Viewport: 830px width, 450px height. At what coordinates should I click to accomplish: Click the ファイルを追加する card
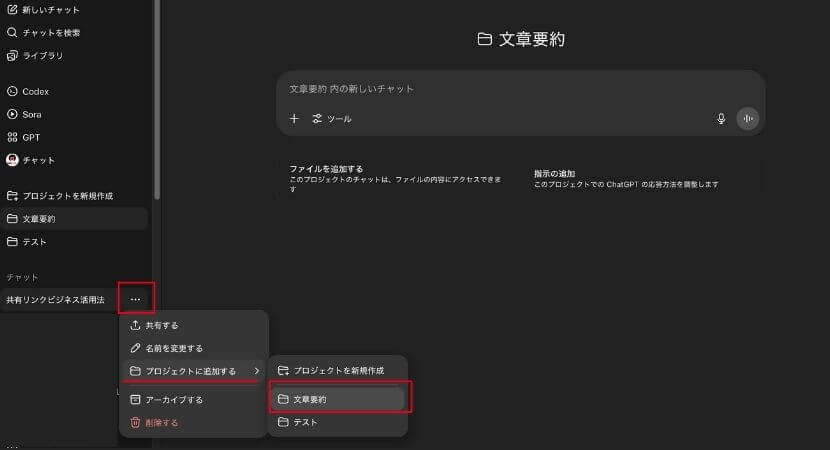coord(396,179)
